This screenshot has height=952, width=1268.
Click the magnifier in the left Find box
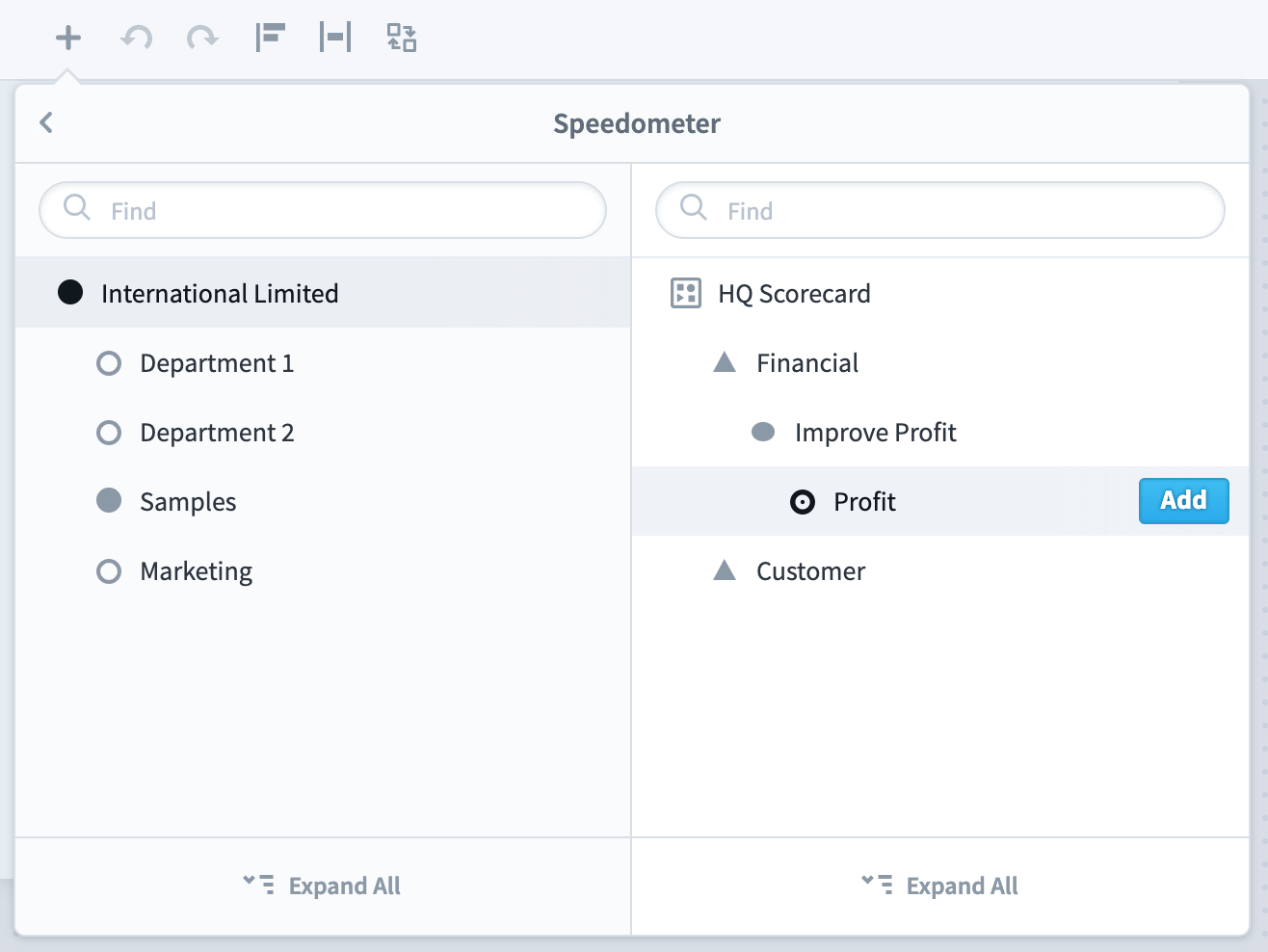[x=76, y=207]
